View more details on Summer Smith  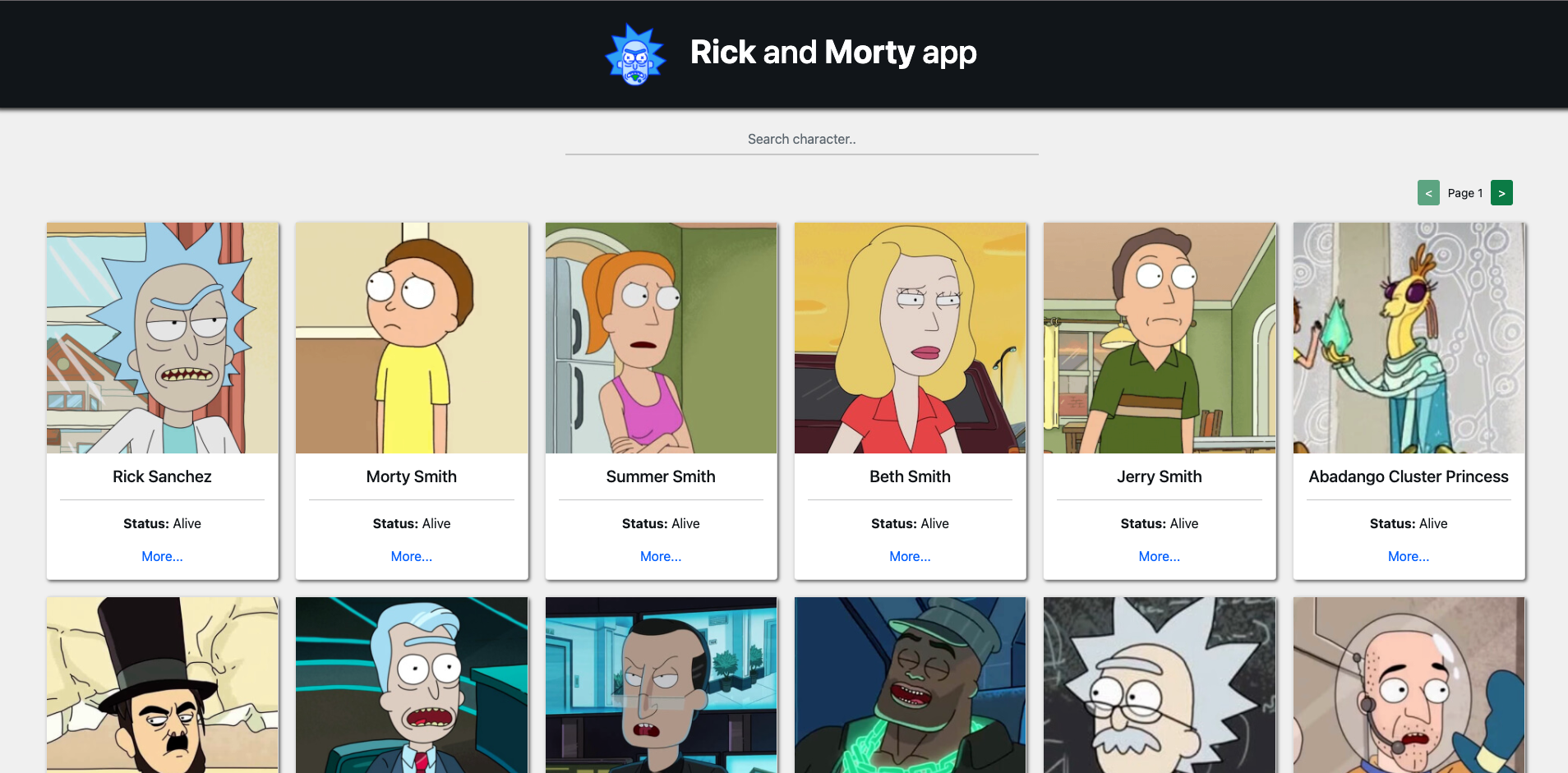point(660,556)
